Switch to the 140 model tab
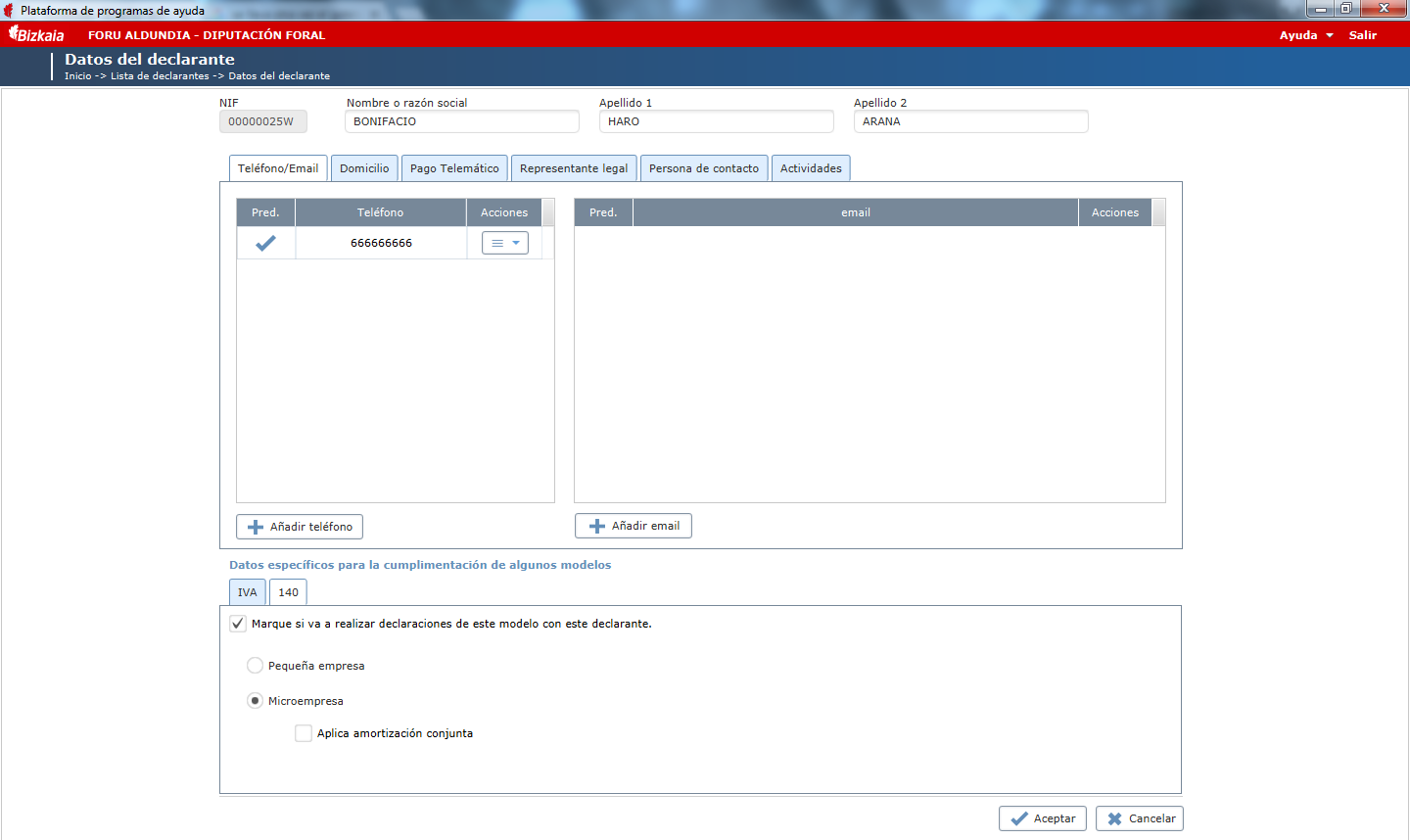This screenshot has height=840, width=1410. click(288, 592)
